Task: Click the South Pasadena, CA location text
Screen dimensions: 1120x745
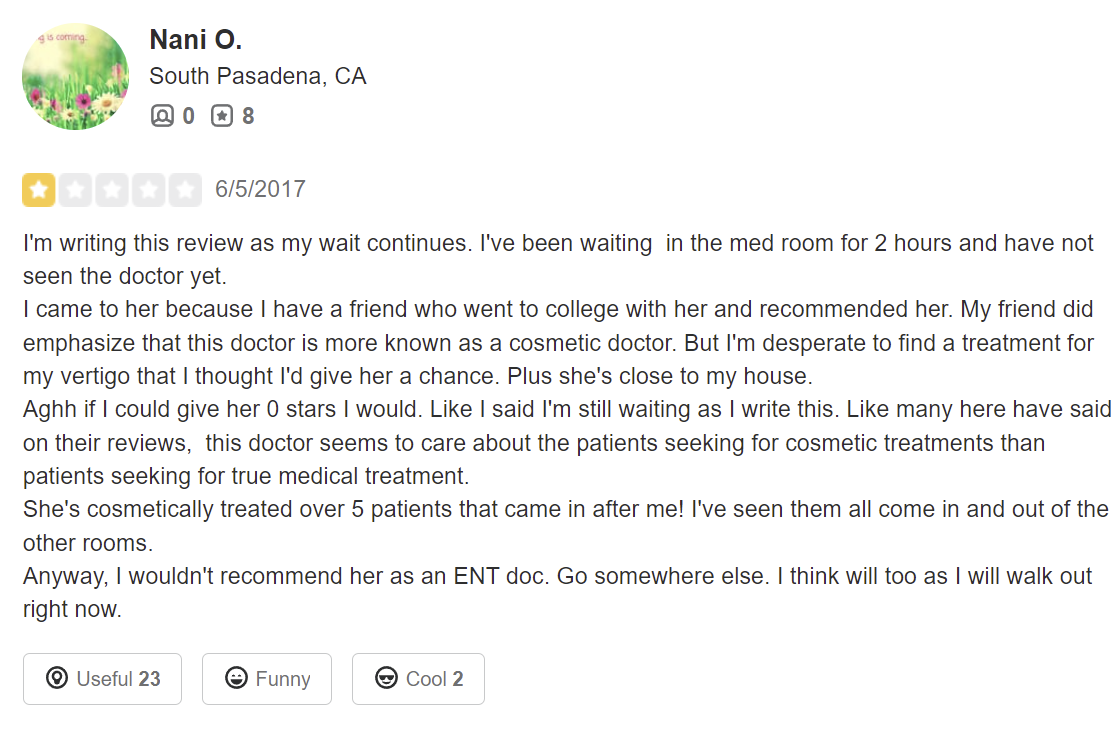Action: [x=257, y=76]
